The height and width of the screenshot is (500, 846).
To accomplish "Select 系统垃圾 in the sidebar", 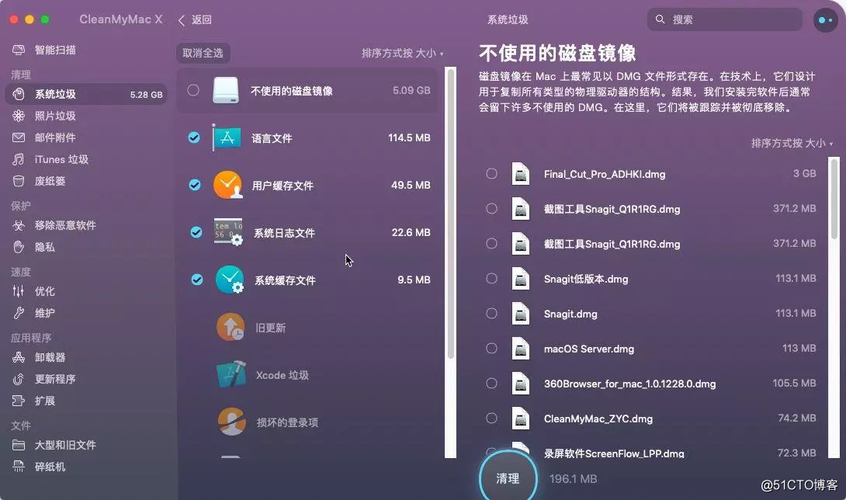I will [86, 94].
